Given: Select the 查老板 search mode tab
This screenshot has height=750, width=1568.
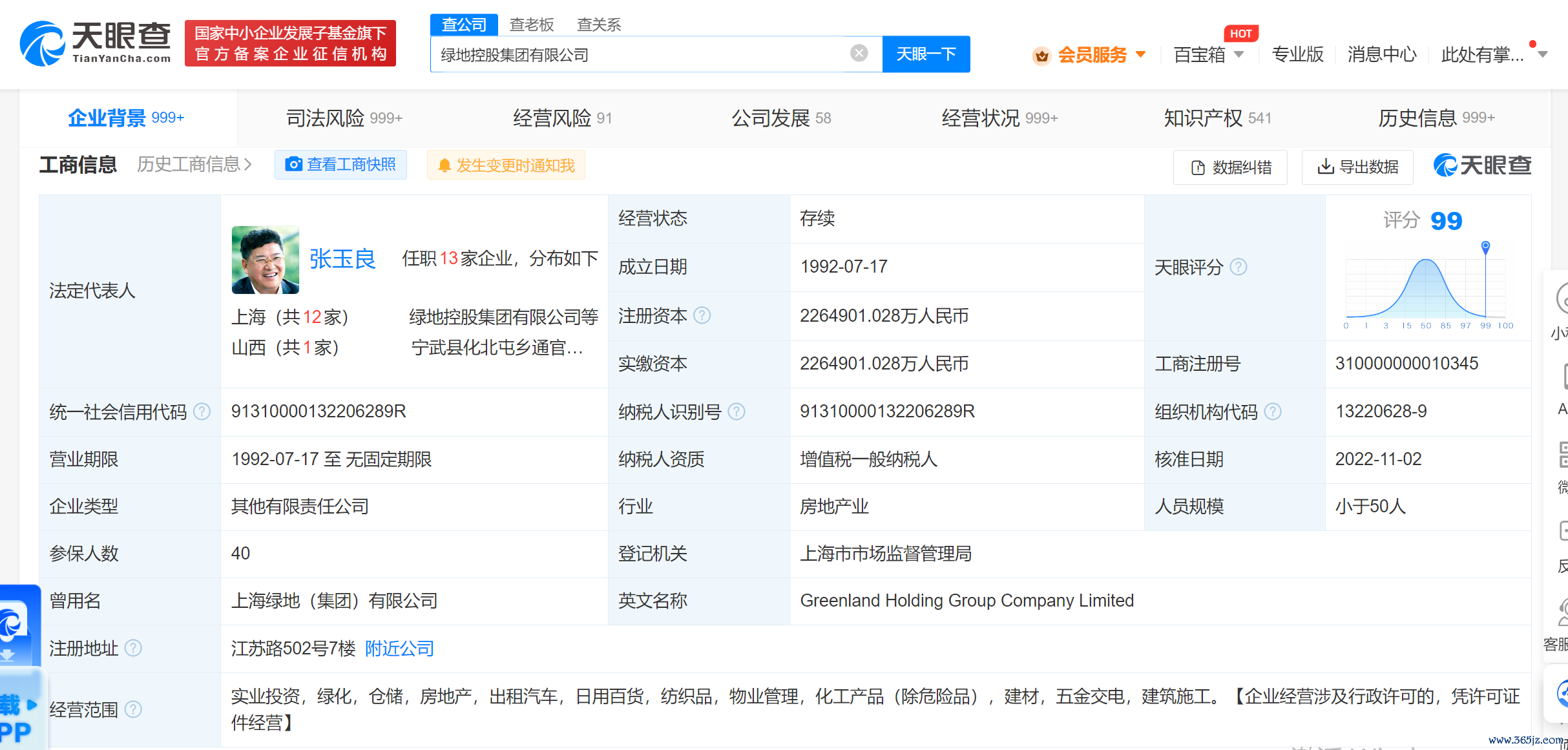Looking at the screenshot, I should pyautogui.click(x=531, y=25).
